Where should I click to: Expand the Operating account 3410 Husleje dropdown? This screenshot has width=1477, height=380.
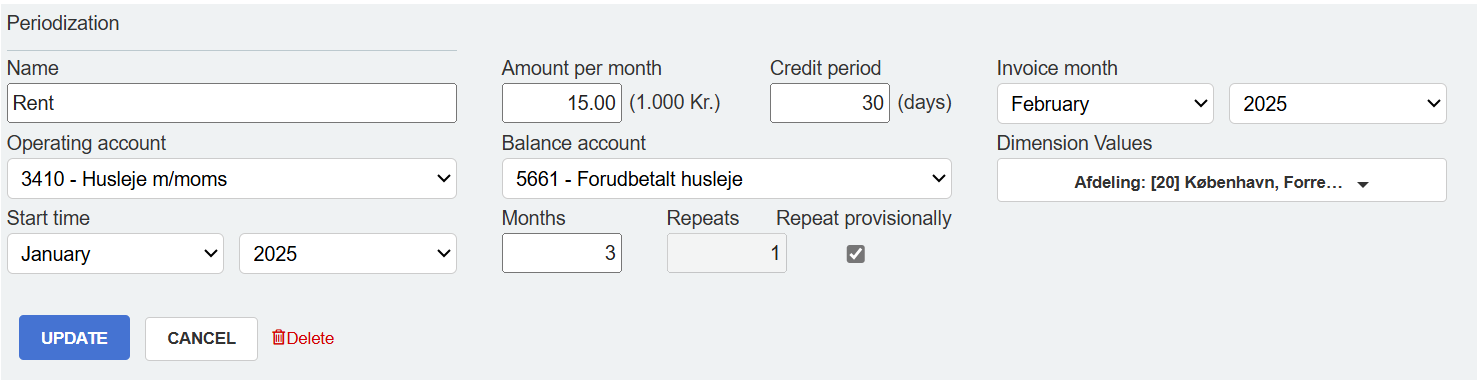pos(232,179)
